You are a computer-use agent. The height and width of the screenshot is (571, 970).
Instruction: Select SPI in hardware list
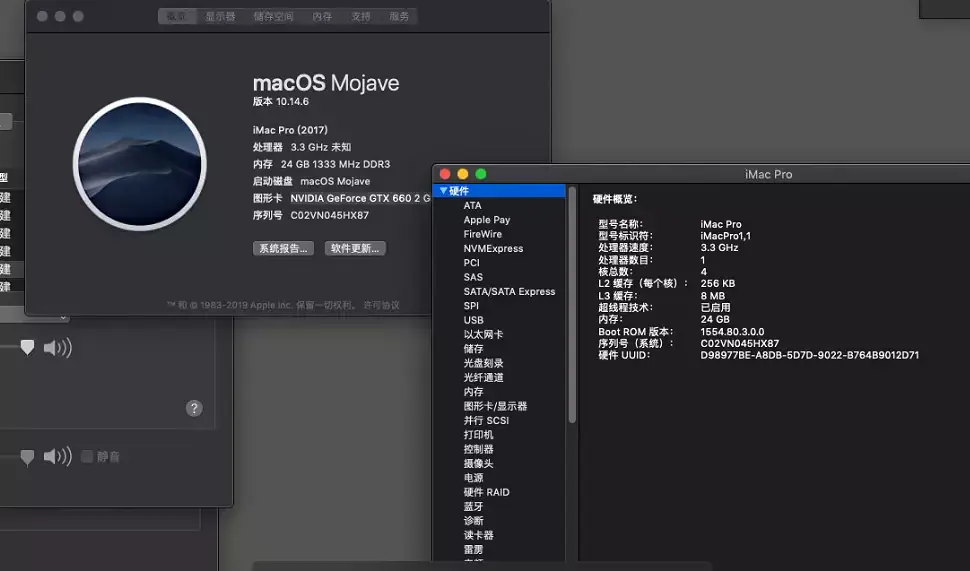pyautogui.click(x=471, y=306)
